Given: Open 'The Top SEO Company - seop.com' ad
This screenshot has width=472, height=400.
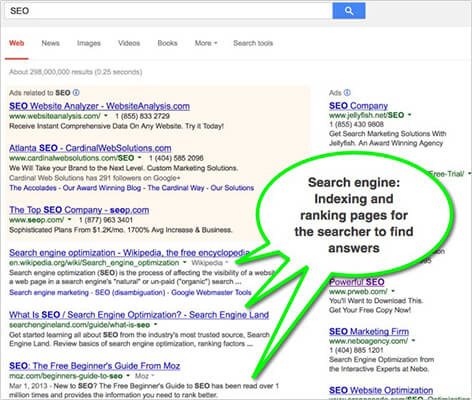Looking at the screenshot, I should (79, 210).
